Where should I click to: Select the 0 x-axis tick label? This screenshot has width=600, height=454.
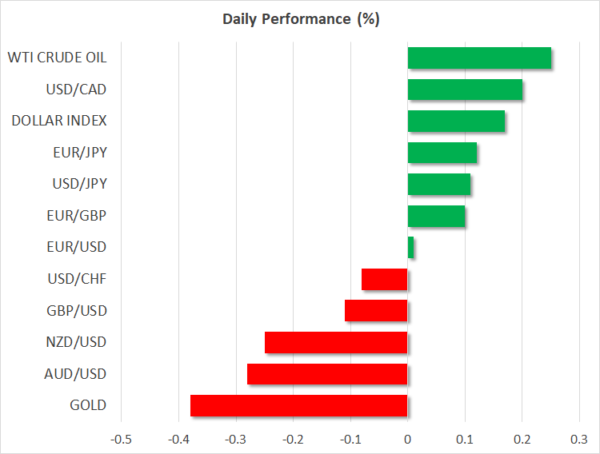point(408,438)
